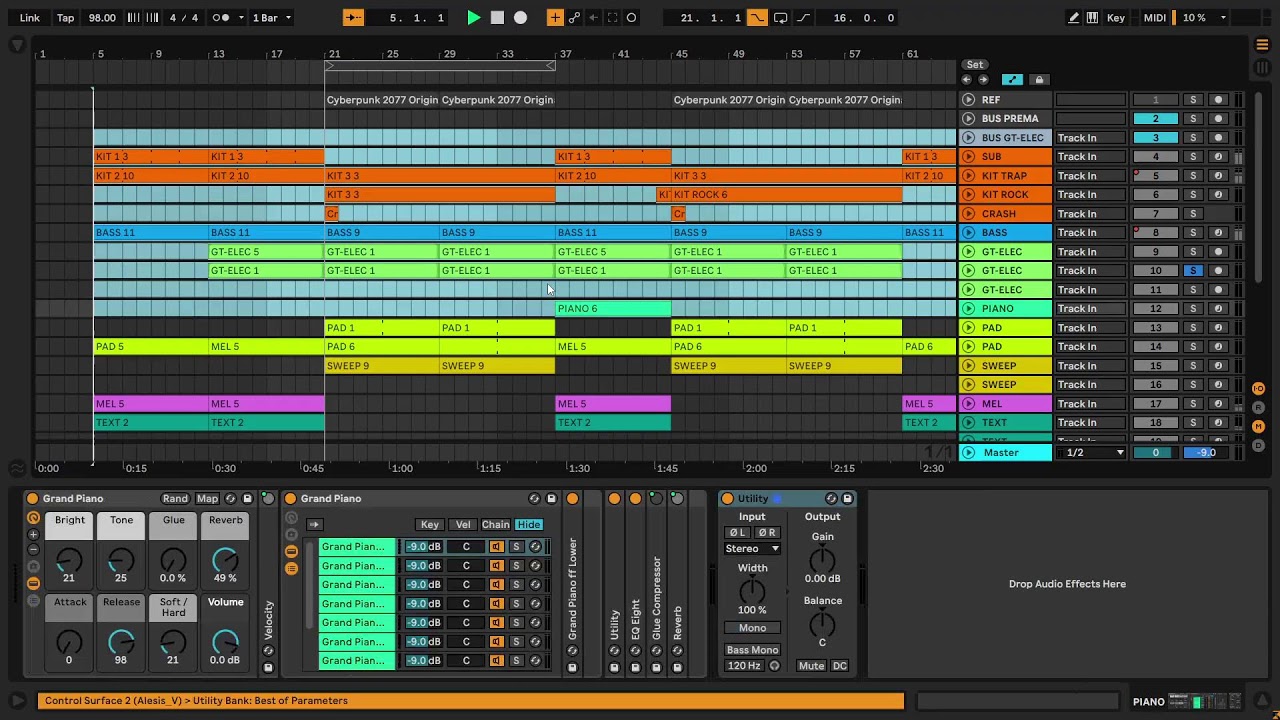The width and height of the screenshot is (1280, 720).
Task: Arm the REF track for recording
Action: 1218,100
